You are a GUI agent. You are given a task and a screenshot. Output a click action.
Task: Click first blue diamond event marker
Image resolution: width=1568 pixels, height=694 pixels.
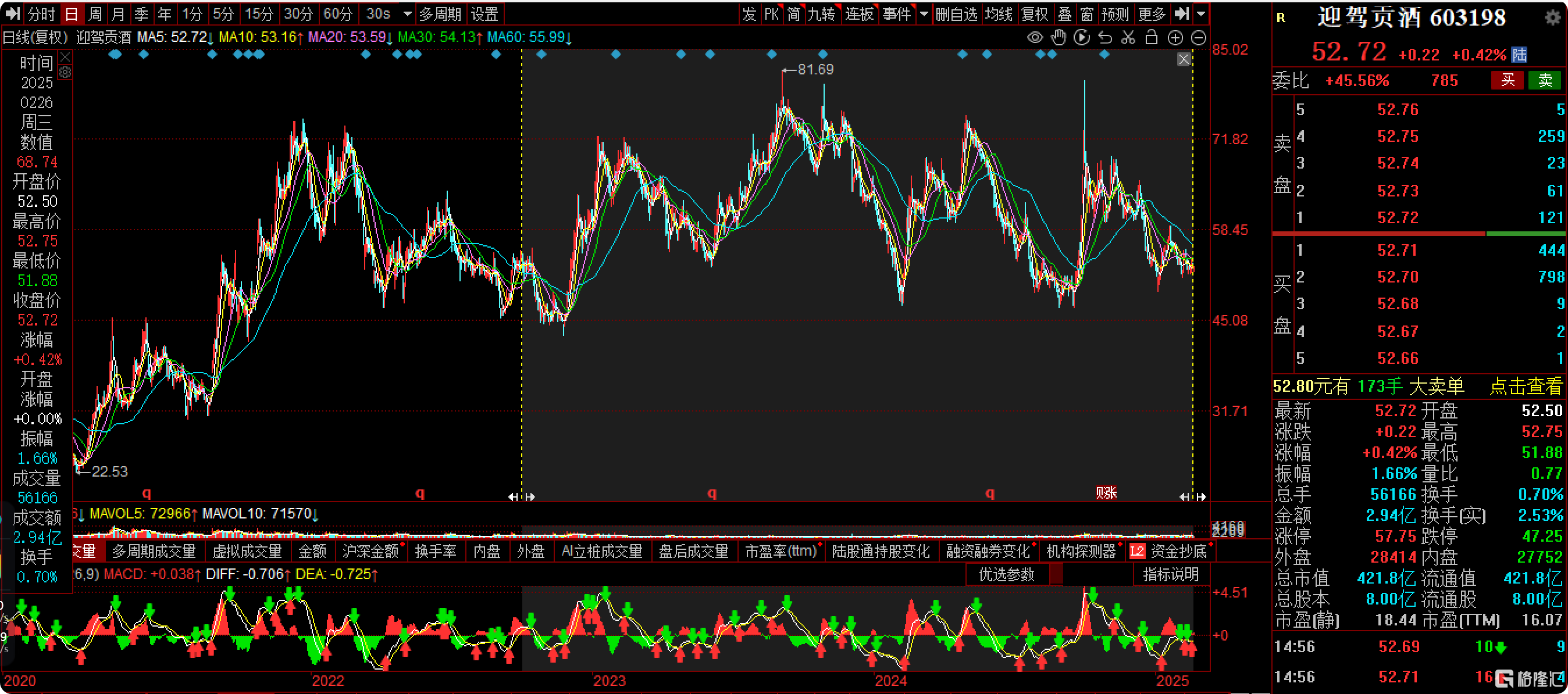coord(115,55)
